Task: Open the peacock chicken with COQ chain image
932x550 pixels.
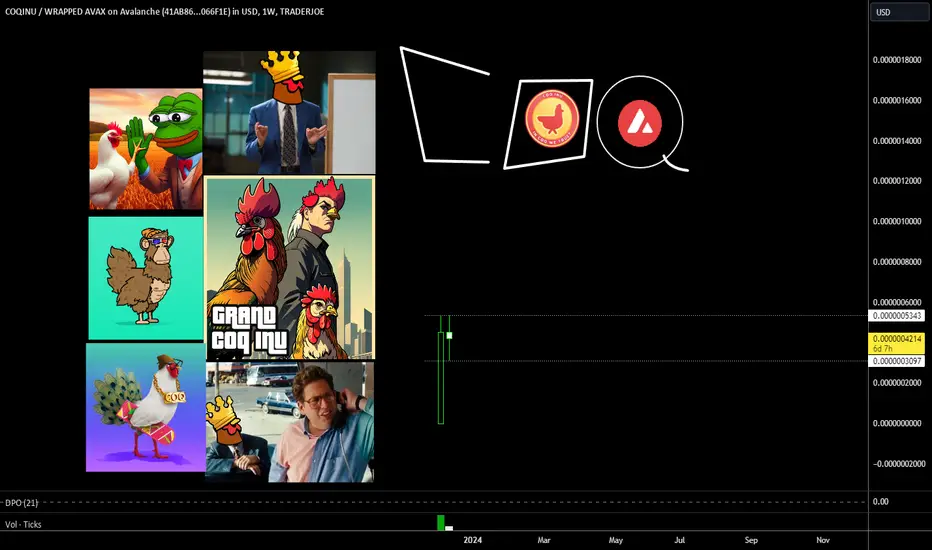Action: click(146, 407)
